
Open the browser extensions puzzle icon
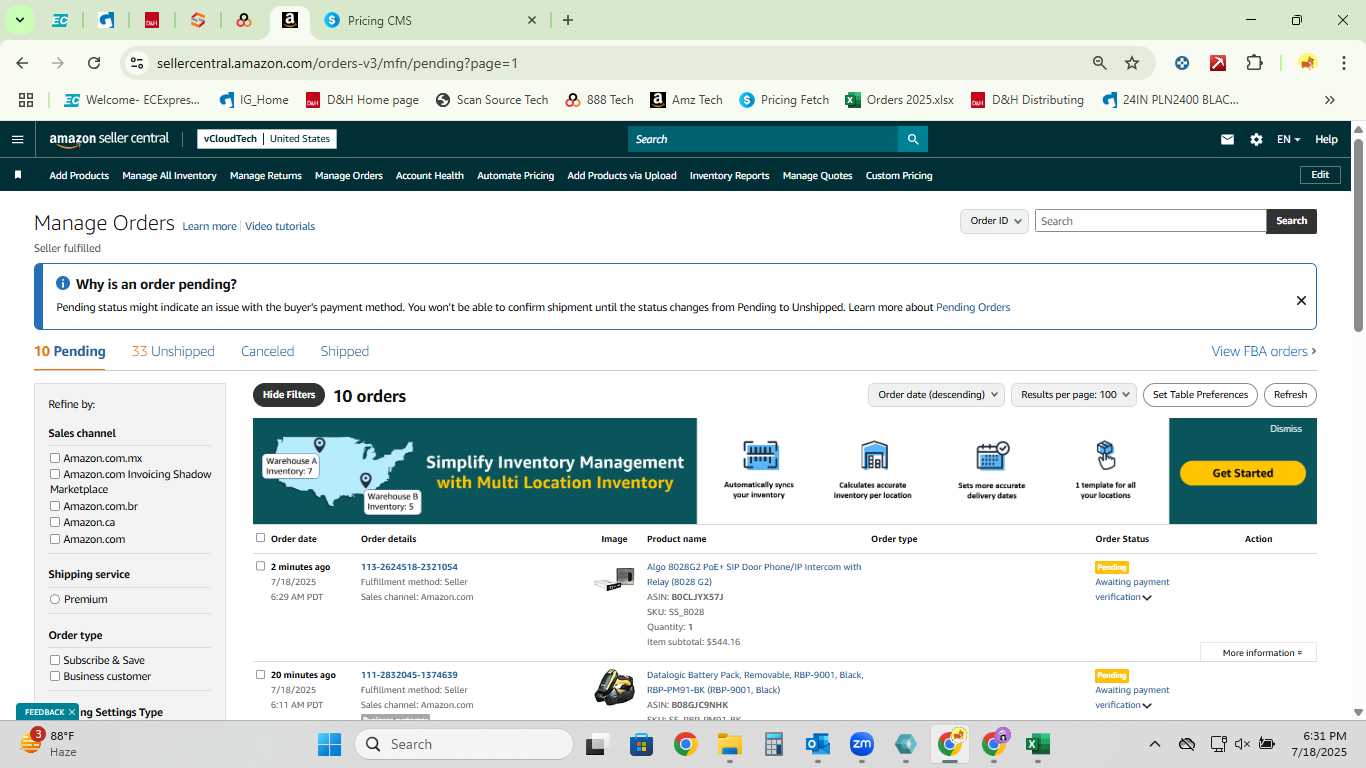[1254, 63]
